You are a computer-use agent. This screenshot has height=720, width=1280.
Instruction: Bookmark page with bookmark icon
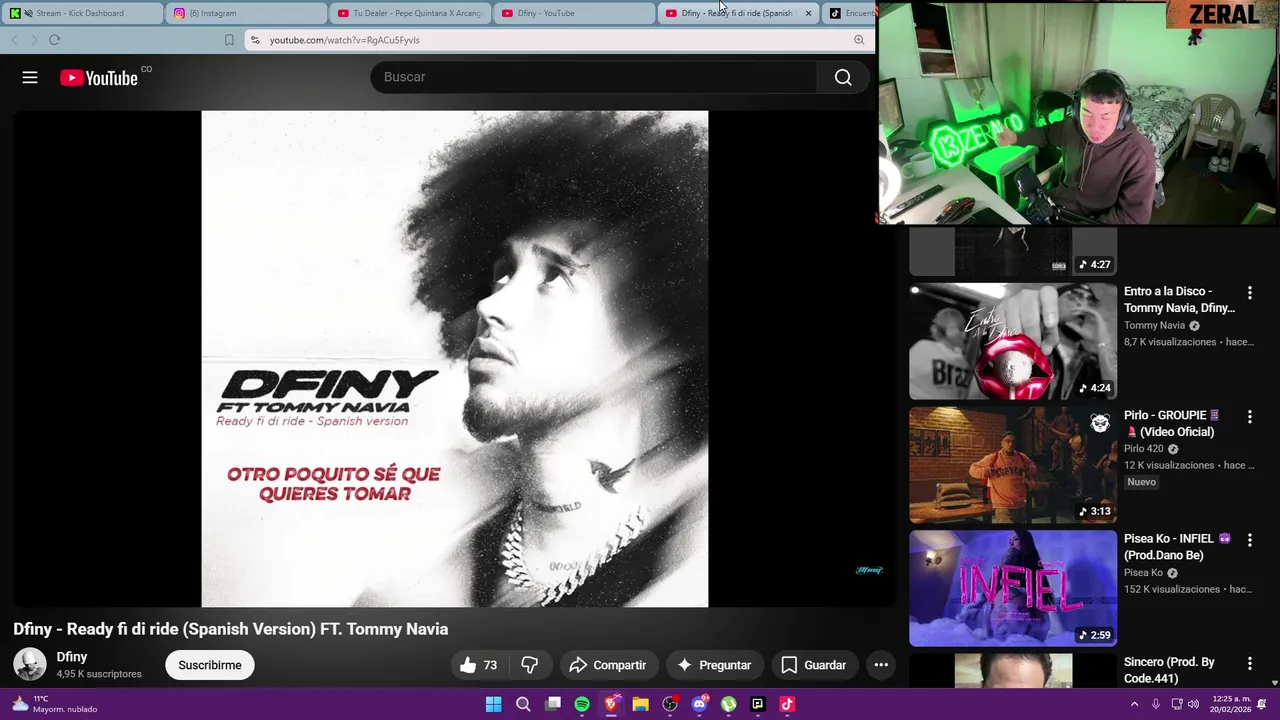pos(229,40)
